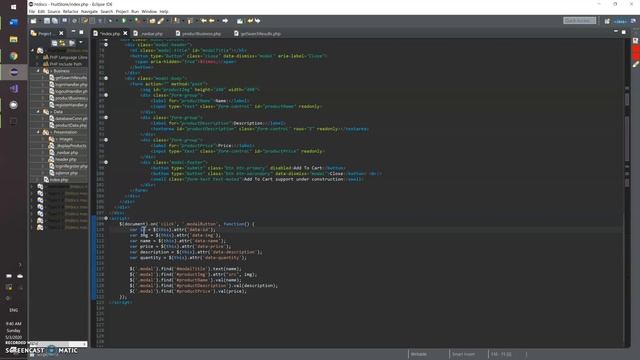
Task: Select logoutHandler.php in Business folder
Action: (68, 91)
